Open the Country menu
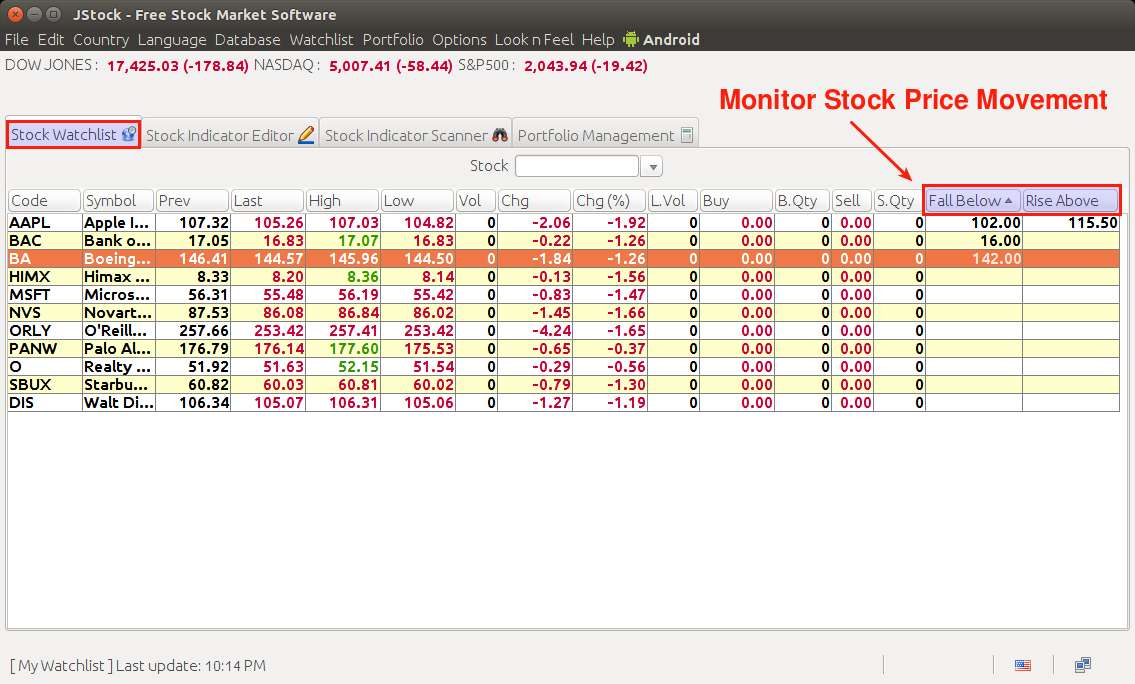The image size is (1135, 684). 101,40
